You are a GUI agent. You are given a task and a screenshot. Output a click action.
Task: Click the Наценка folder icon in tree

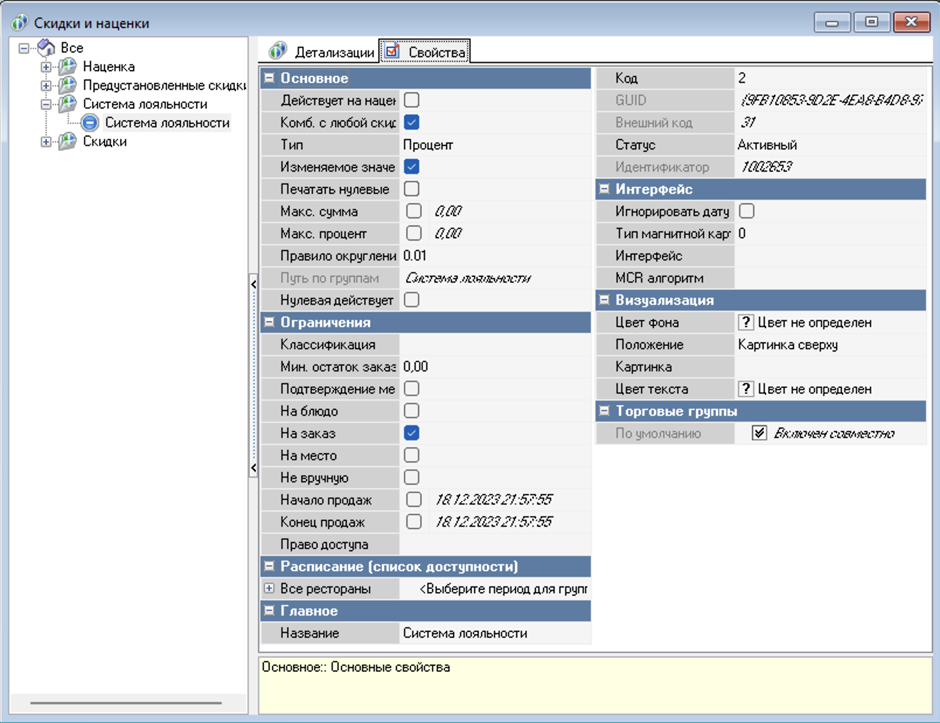coord(67,67)
